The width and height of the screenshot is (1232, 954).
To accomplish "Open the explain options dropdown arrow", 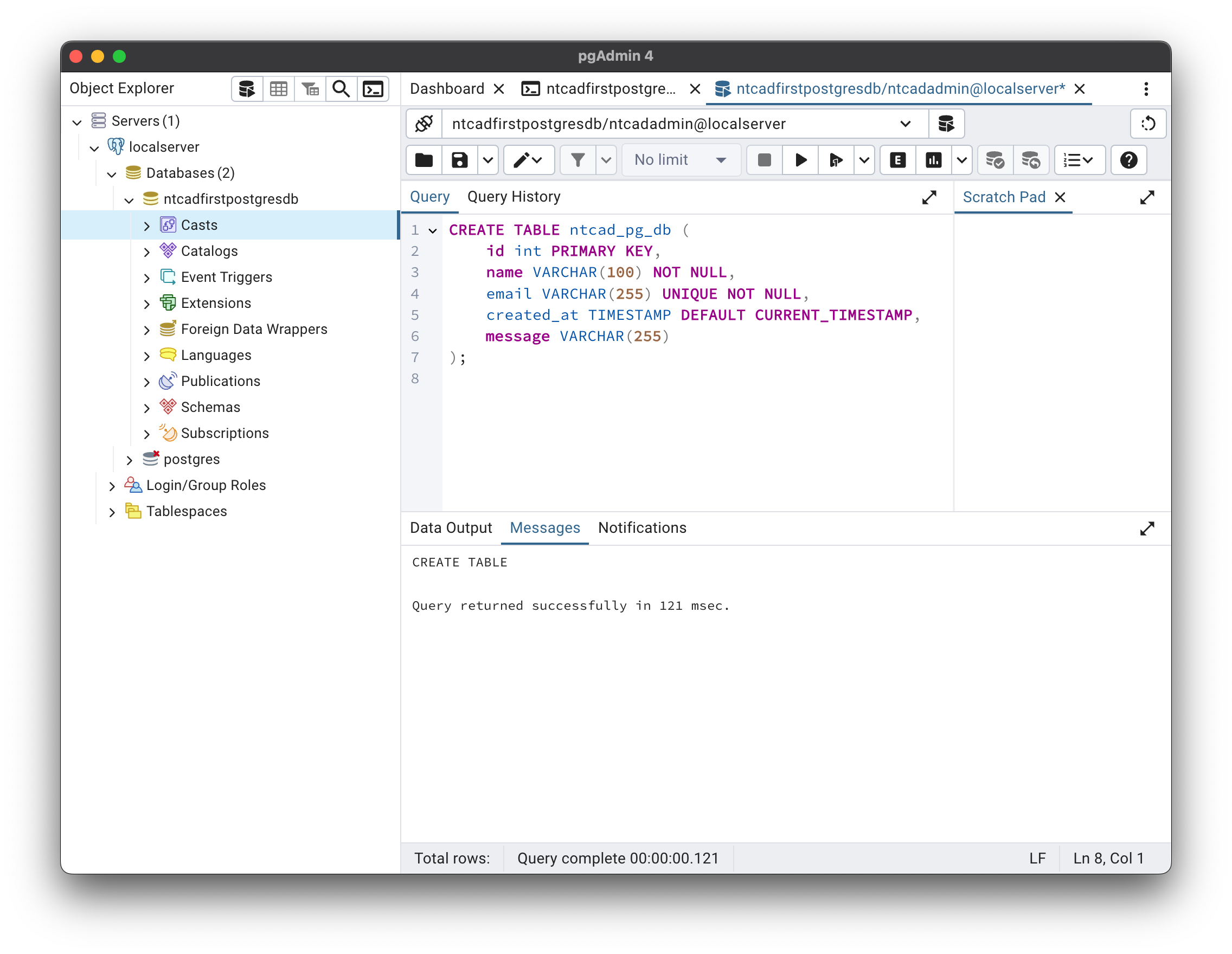I will [962, 160].
